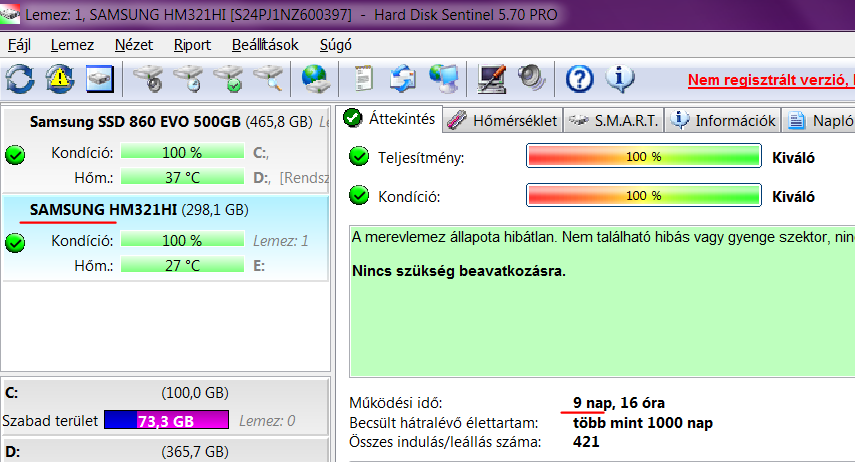Click the green check beside Teljesítmény
The height and width of the screenshot is (462, 855).
click(359, 157)
